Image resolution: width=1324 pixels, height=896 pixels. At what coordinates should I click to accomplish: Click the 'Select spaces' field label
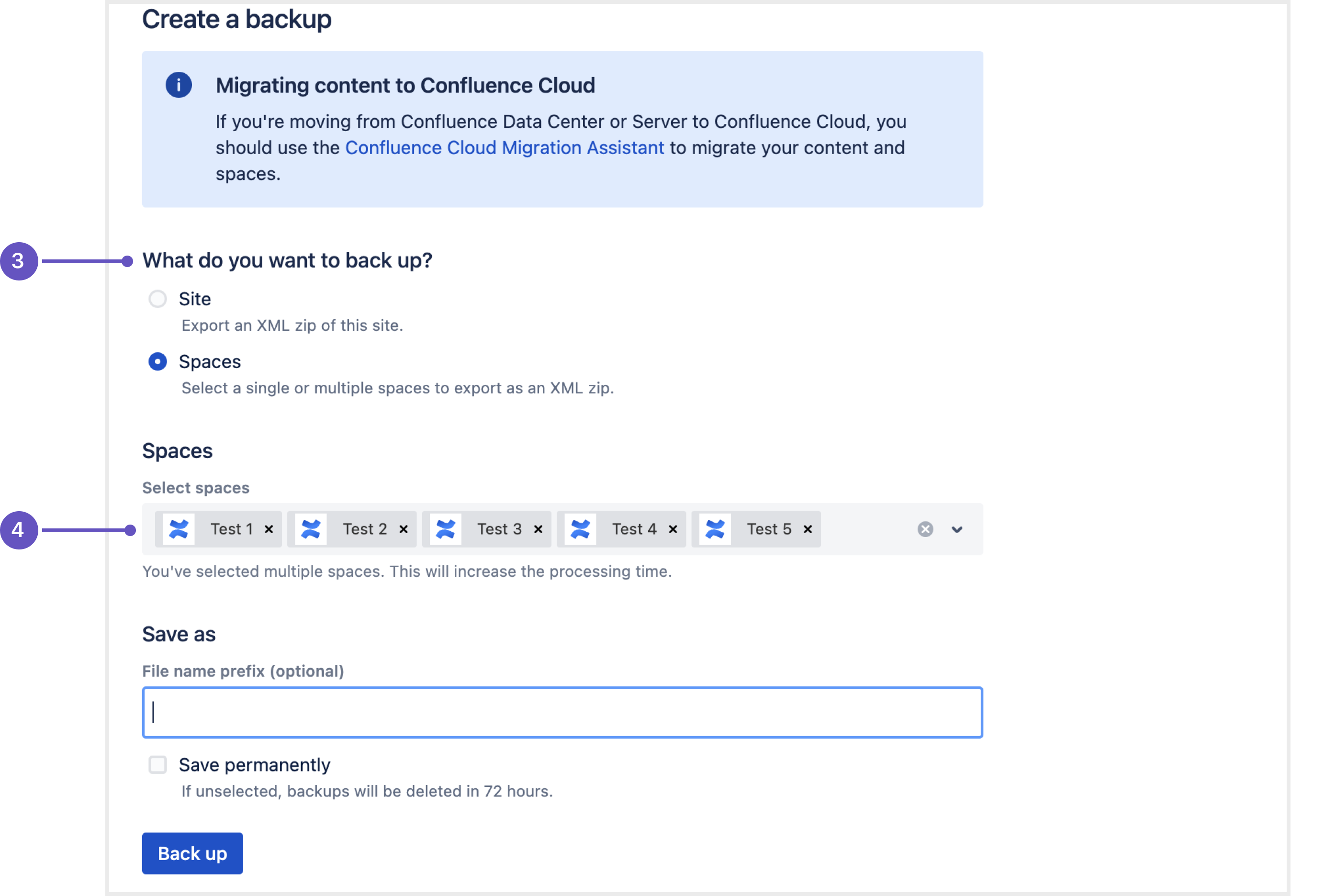click(x=196, y=488)
